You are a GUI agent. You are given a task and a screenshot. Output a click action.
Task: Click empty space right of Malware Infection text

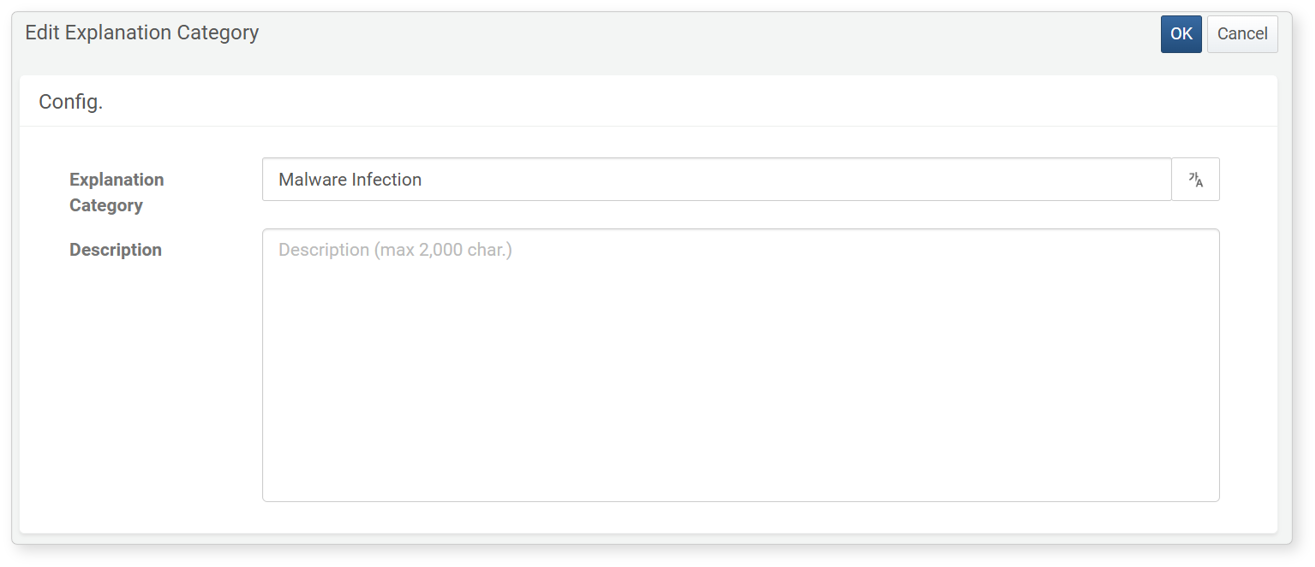pyautogui.click(x=800, y=180)
